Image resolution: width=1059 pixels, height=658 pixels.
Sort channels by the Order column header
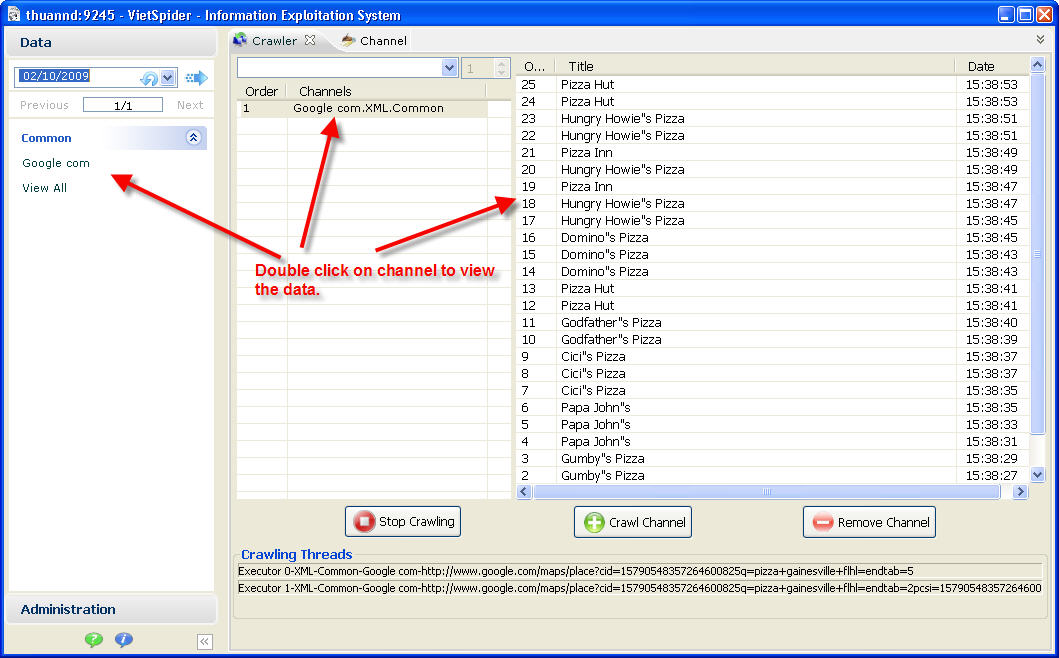pos(261,91)
